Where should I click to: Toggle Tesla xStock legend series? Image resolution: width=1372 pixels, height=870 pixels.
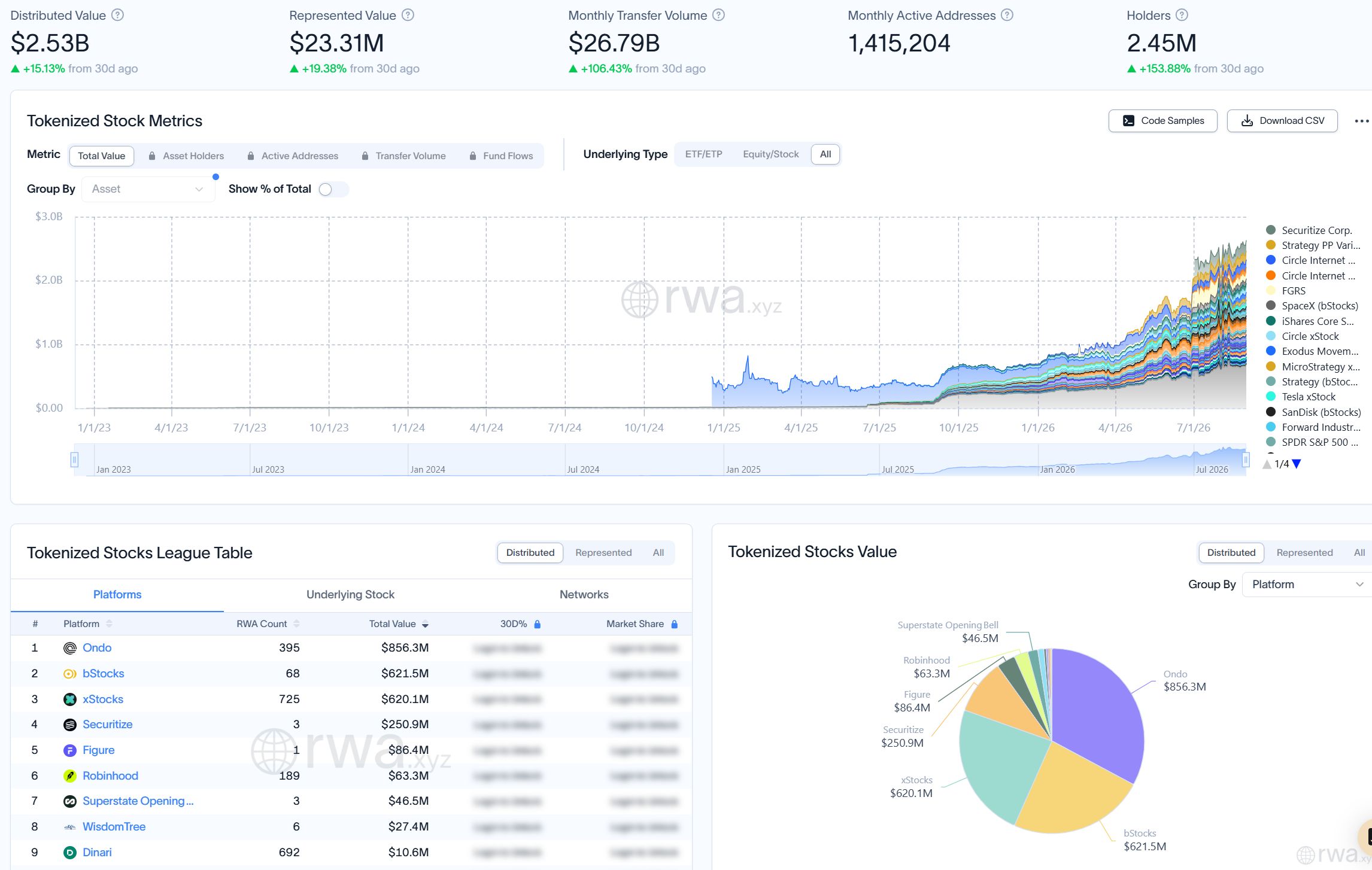pos(1301,397)
